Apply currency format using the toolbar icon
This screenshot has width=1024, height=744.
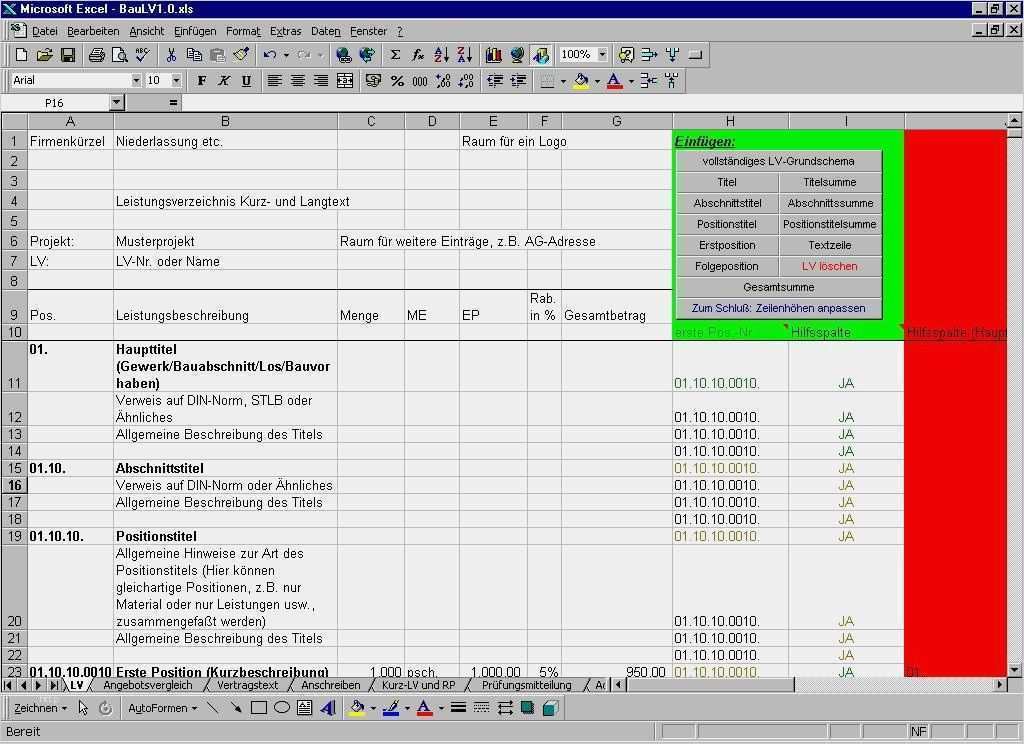click(x=374, y=81)
